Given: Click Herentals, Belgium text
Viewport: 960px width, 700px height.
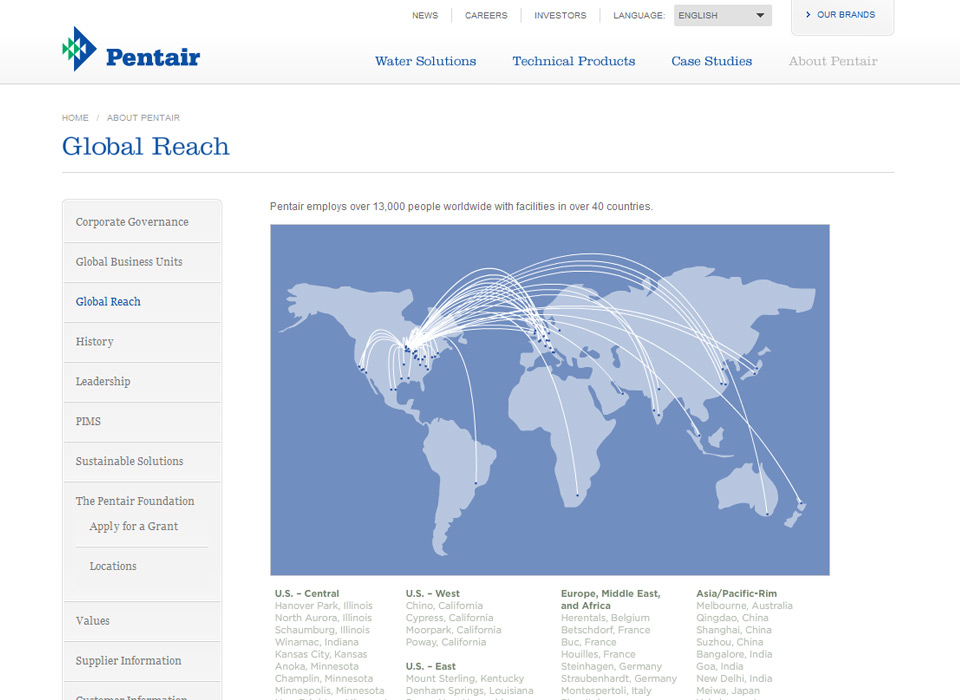Looking at the screenshot, I should pyautogui.click(x=605, y=618).
